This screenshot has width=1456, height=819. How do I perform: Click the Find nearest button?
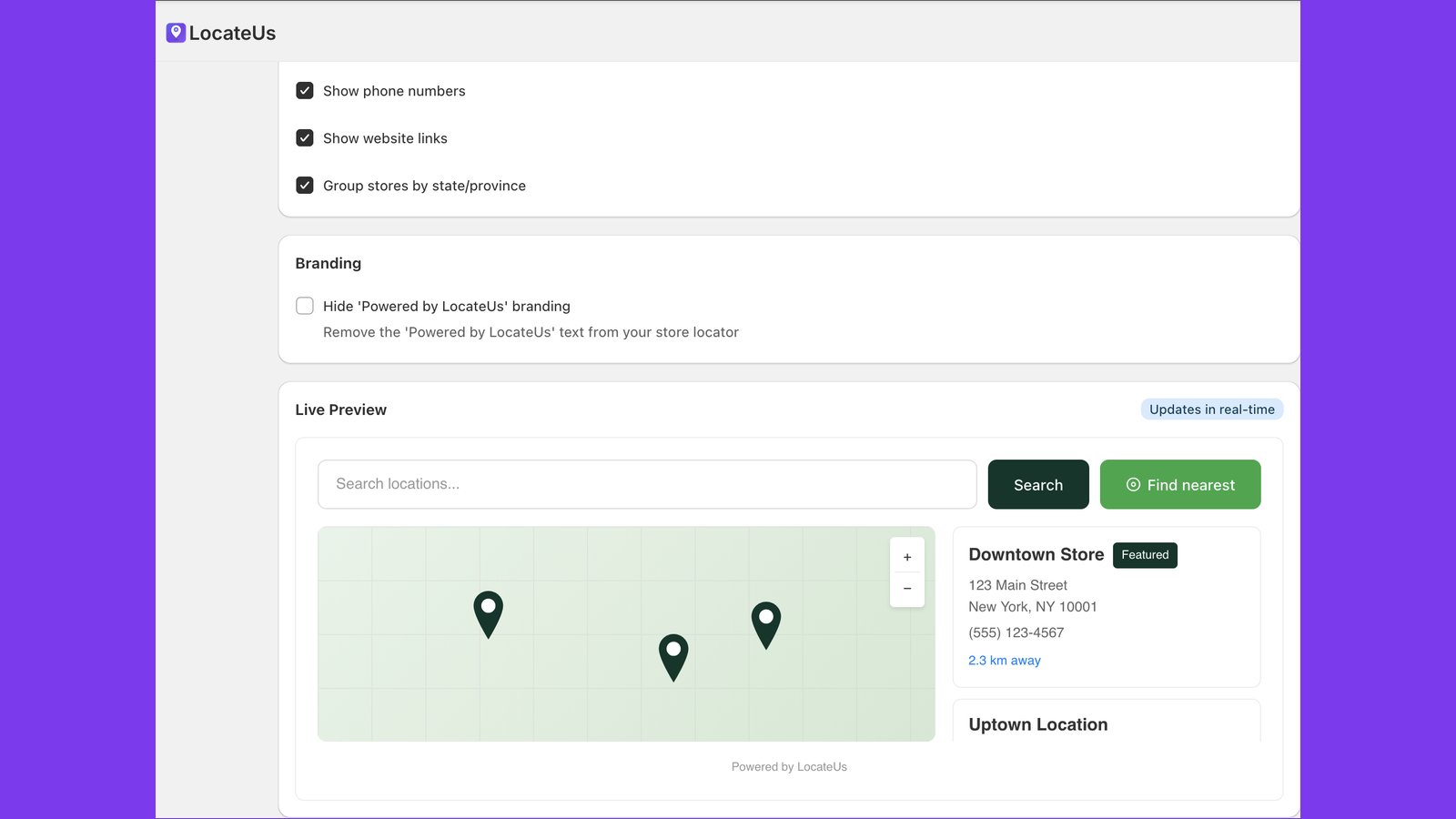[x=1180, y=485]
